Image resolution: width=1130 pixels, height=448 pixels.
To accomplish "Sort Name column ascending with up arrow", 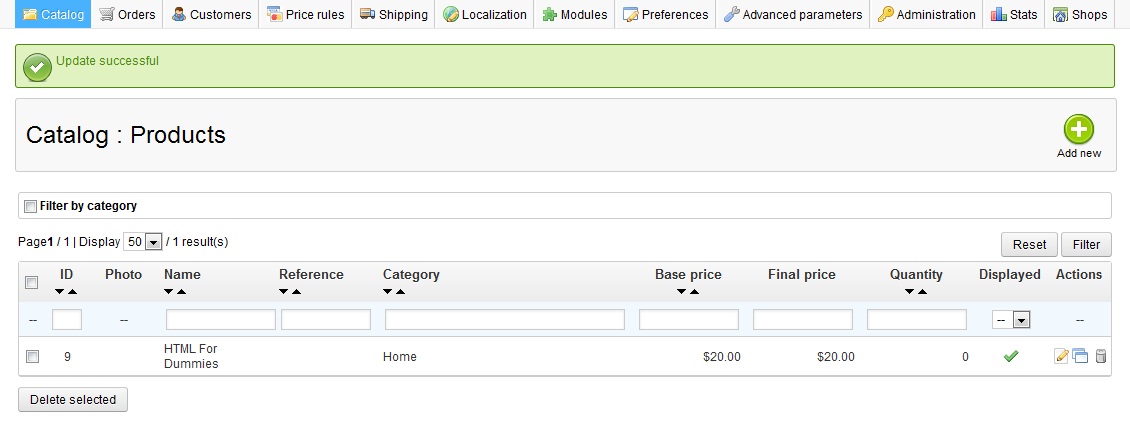I will (181, 291).
